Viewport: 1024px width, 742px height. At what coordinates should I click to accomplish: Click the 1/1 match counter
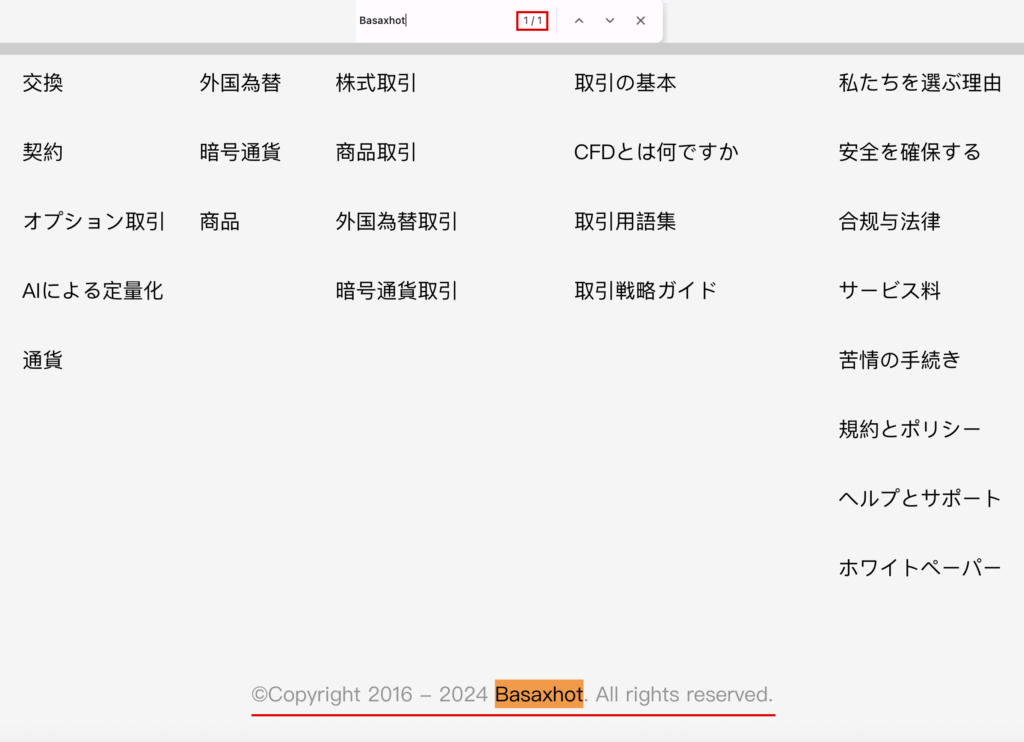[x=532, y=21]
